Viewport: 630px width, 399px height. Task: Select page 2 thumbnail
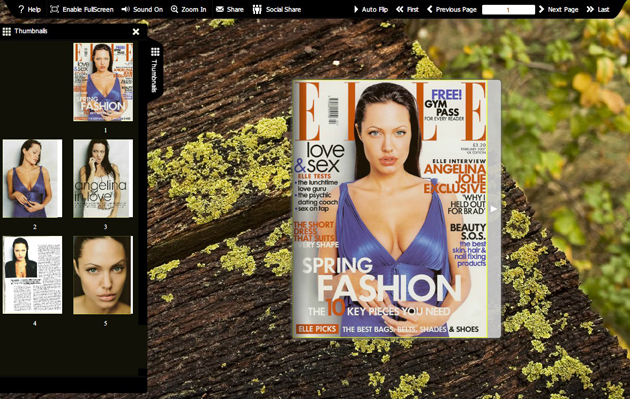(32, 178)
